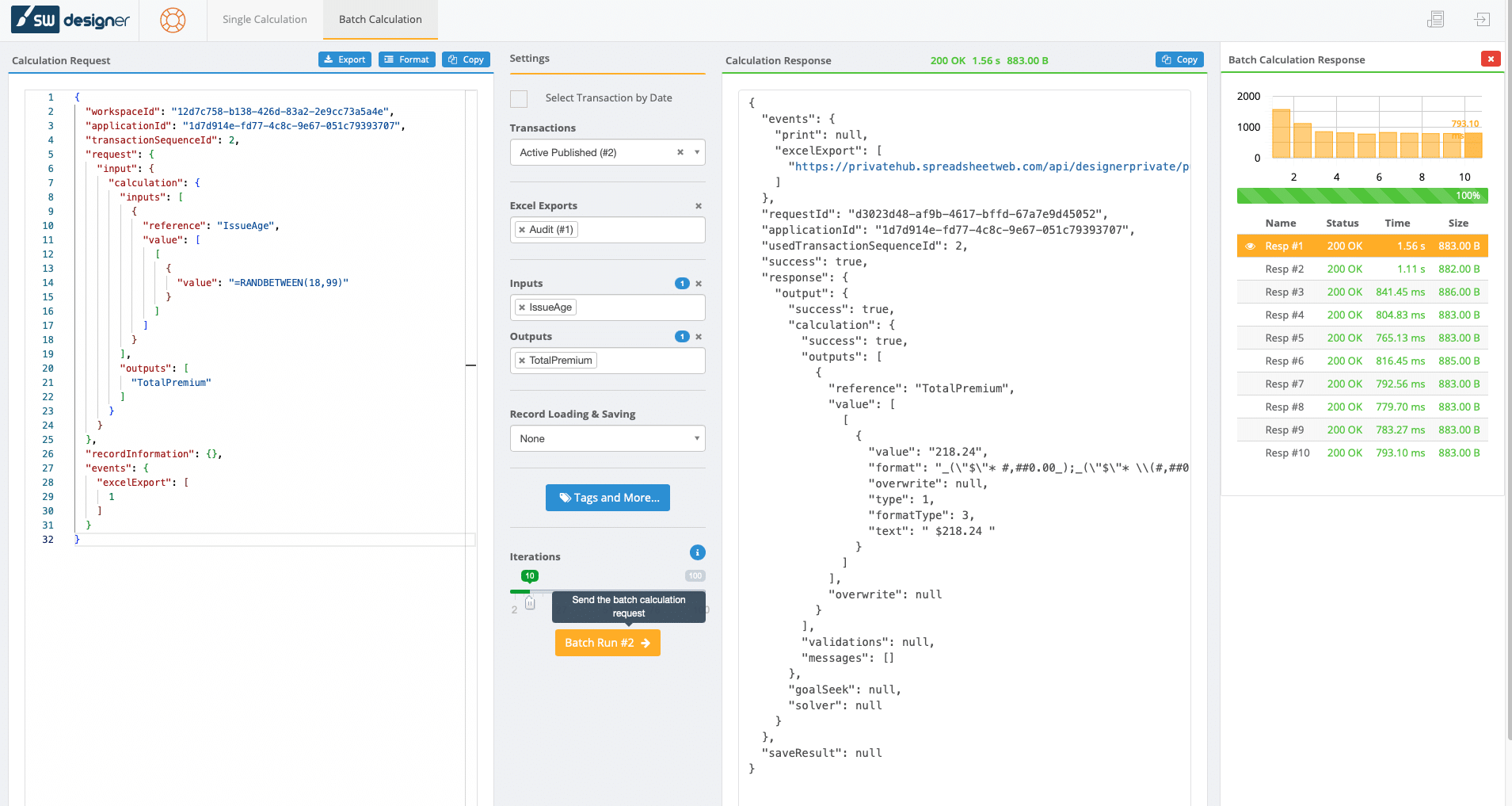Select the Batch Calculation tab
Image resolution: width=1512 pixels, height=806 pixels.
click(380, 20)
